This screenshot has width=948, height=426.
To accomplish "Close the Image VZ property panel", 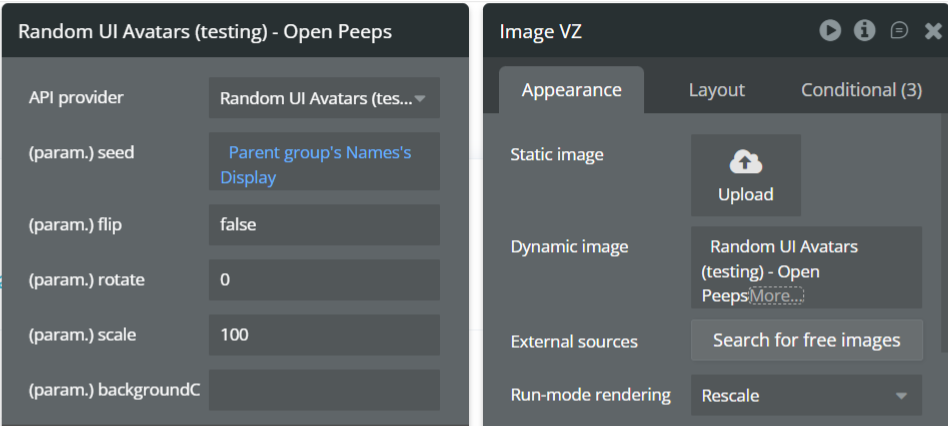I will (x=933, y=31).
